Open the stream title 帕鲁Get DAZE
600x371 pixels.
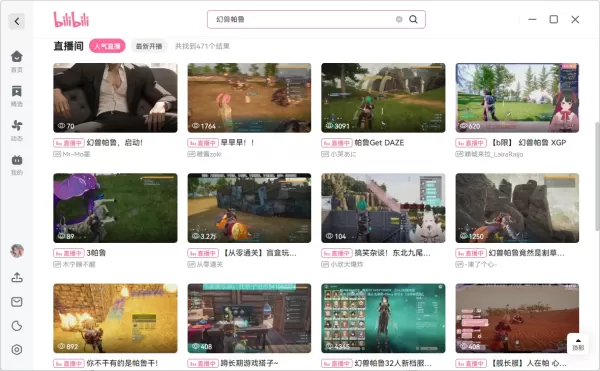[x=379, y=143]
